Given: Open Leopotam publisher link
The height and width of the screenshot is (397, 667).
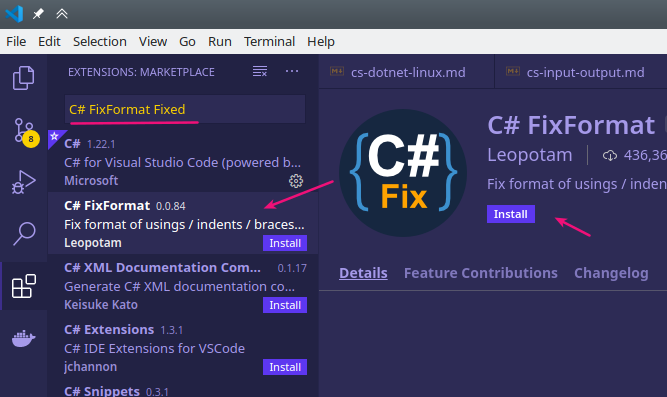Looking at the screenshot, I should 530,155.
